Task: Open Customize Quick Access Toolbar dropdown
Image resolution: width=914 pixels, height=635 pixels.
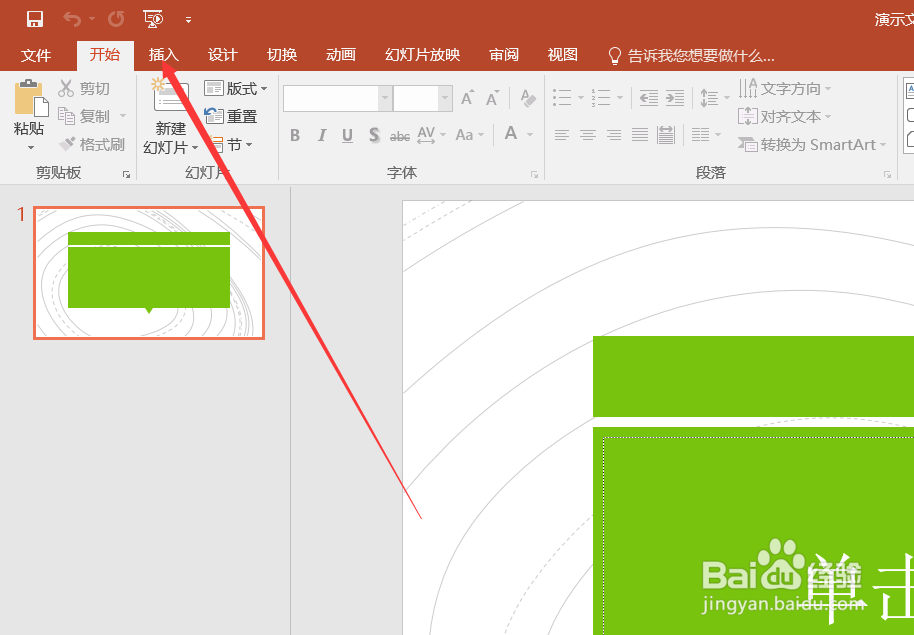Action: [x=188, y=20]
